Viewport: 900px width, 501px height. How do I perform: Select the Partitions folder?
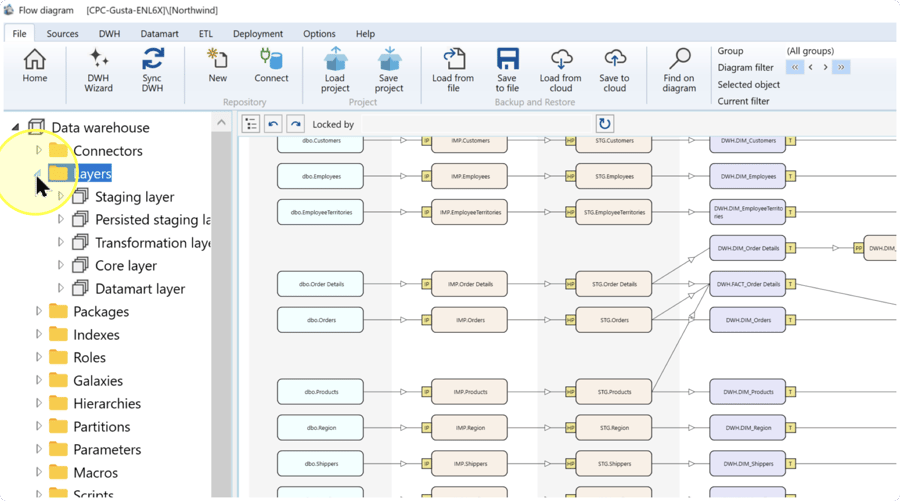pyautogui.click(x=102, y=426)
